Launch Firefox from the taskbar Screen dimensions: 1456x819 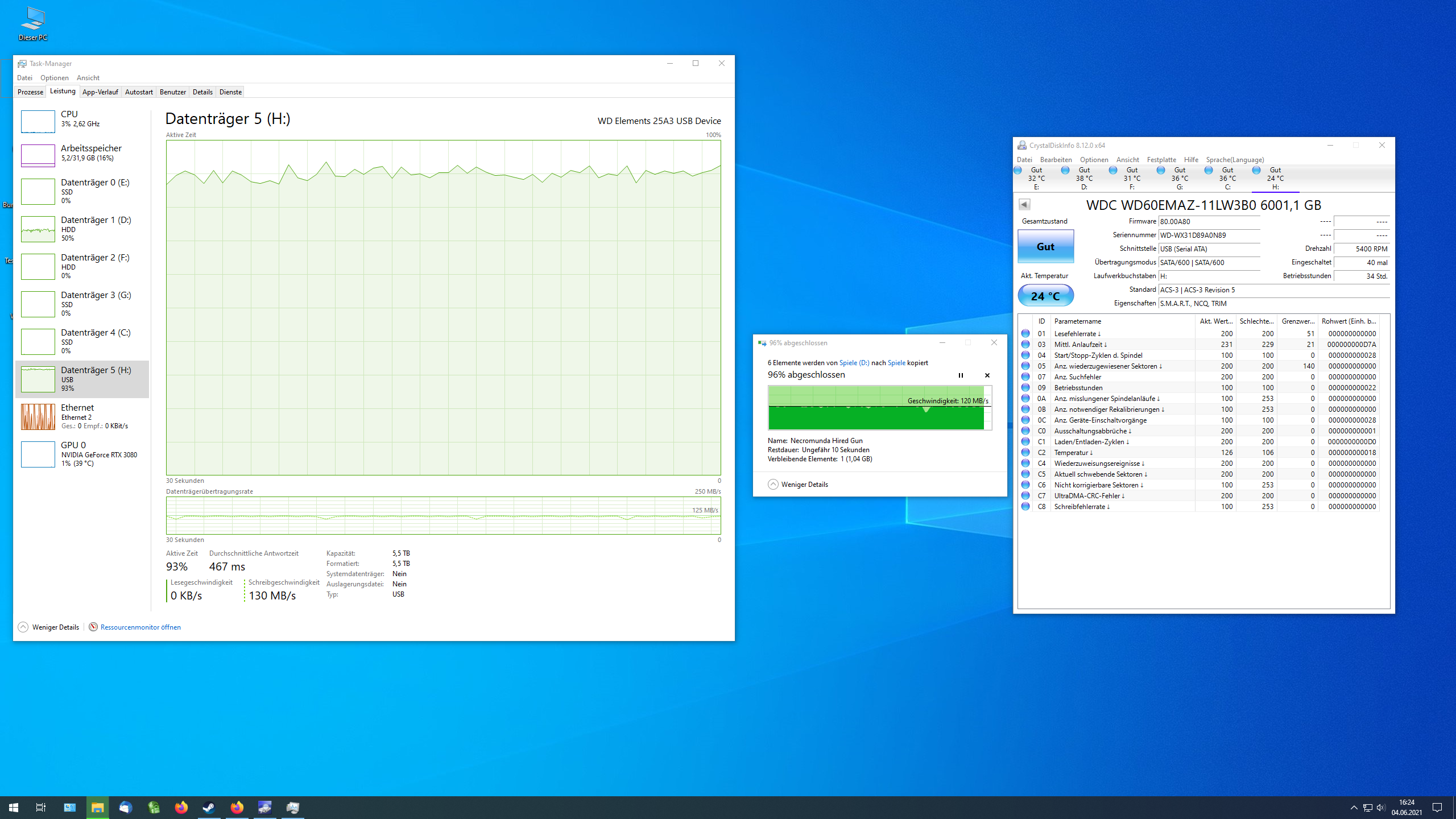pyautogui.click(x=181, y=807)
